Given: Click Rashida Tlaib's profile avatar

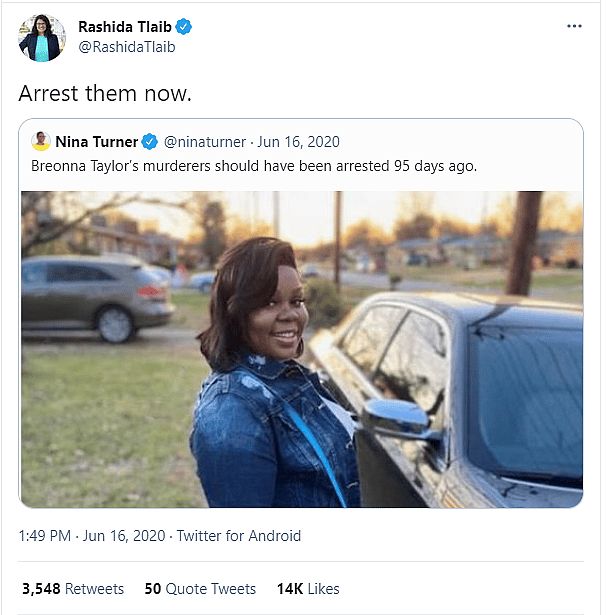Looking at the screenshot, I should point(40,38).
